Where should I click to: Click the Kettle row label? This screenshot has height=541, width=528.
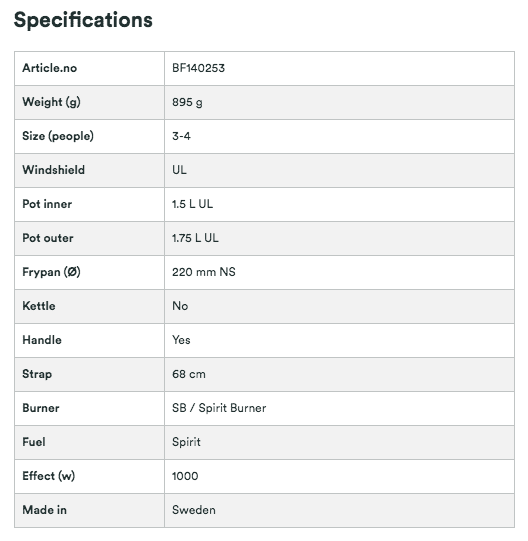coord(39,306)
